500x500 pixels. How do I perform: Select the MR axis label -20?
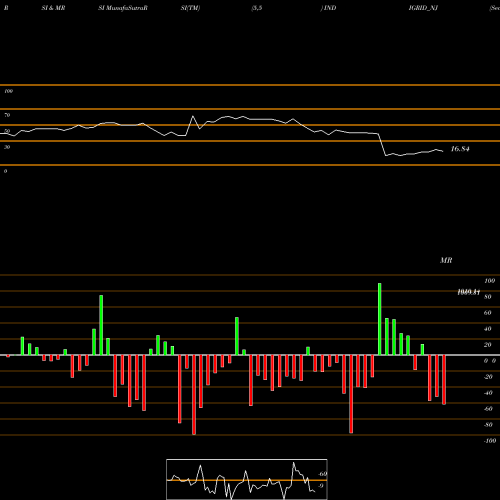[x=488, y=377]
